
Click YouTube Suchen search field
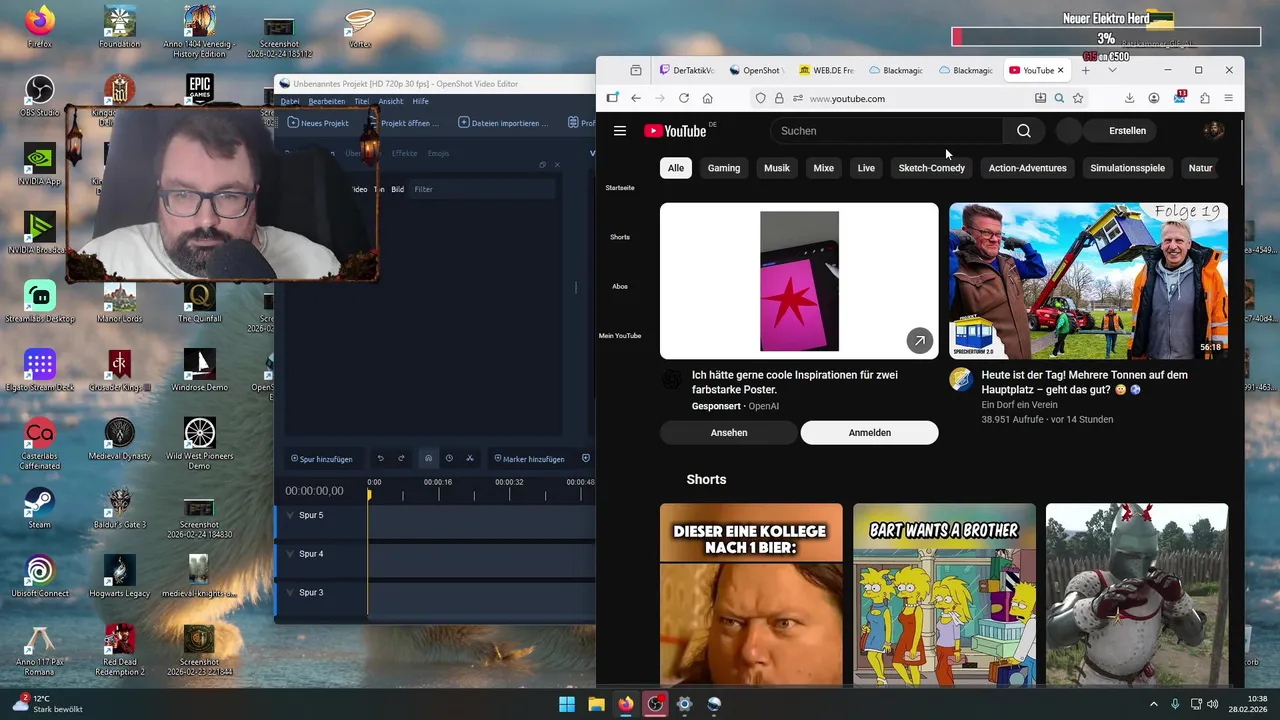click(x=887, y=131)
